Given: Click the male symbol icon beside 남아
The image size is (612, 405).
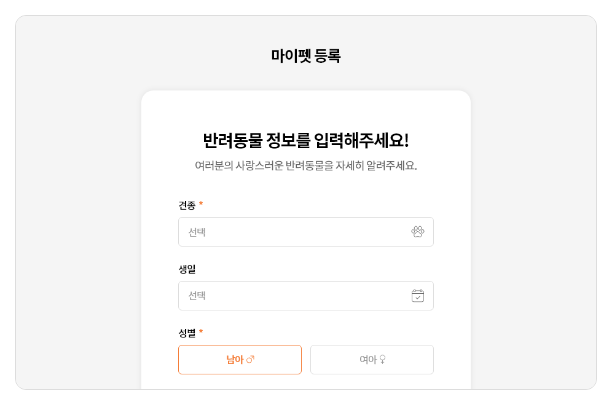Looking at the screenshot, I should click(x=251, y=360).
